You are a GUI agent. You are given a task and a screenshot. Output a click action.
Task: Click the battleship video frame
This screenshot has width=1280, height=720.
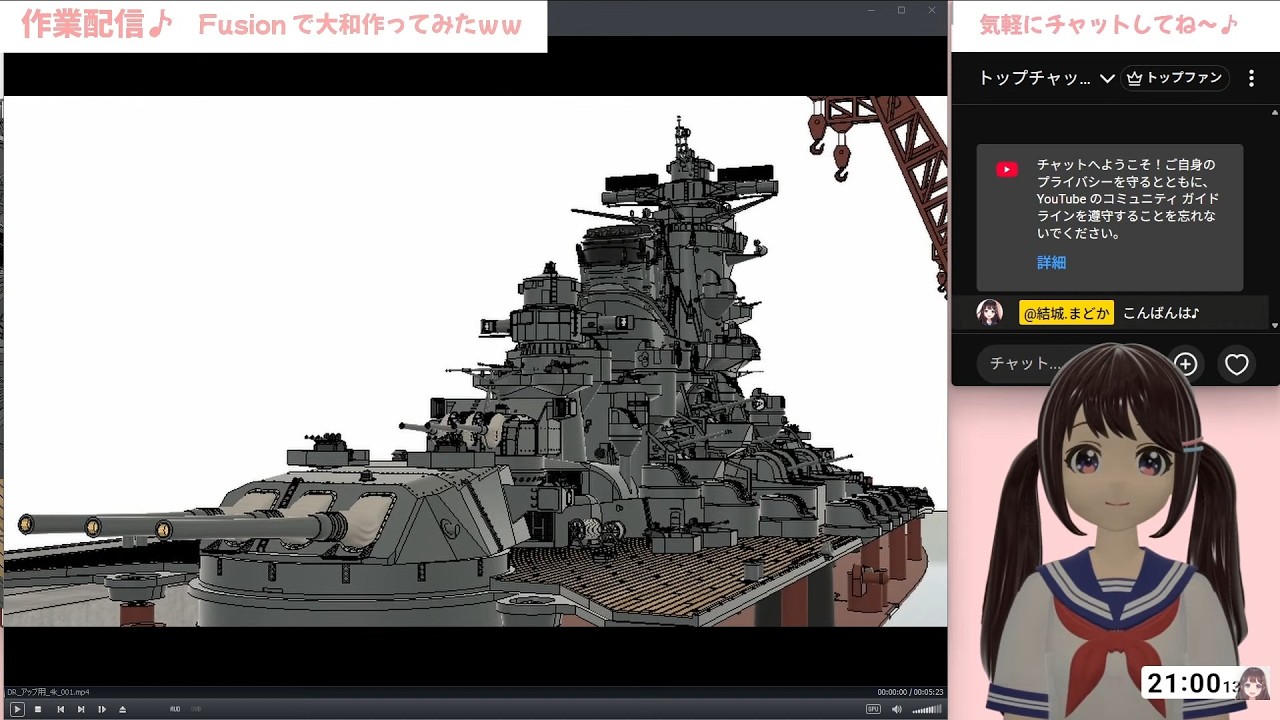tap(475, 361)
